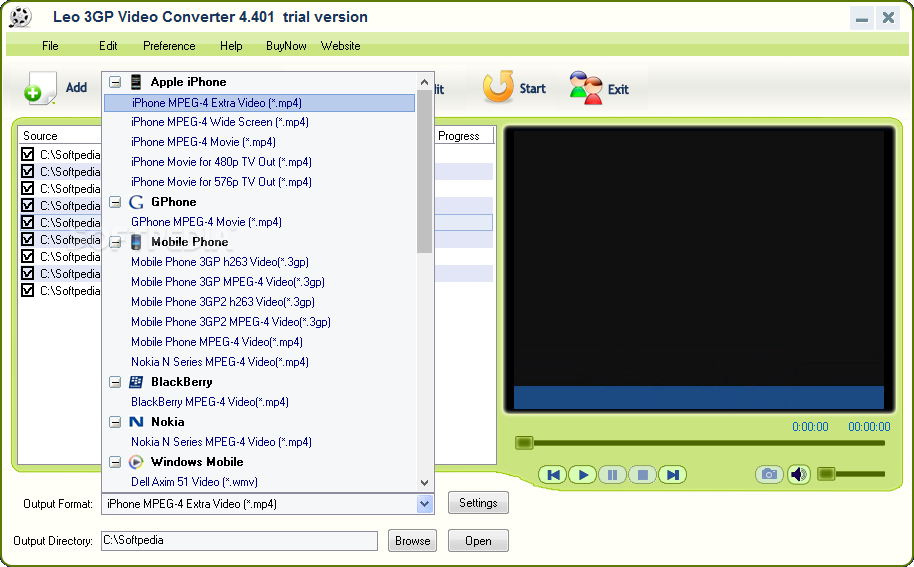Uncheck the seventh source file checkbox
The height and width of the screenshot is (567, 914).
[27, 256]
